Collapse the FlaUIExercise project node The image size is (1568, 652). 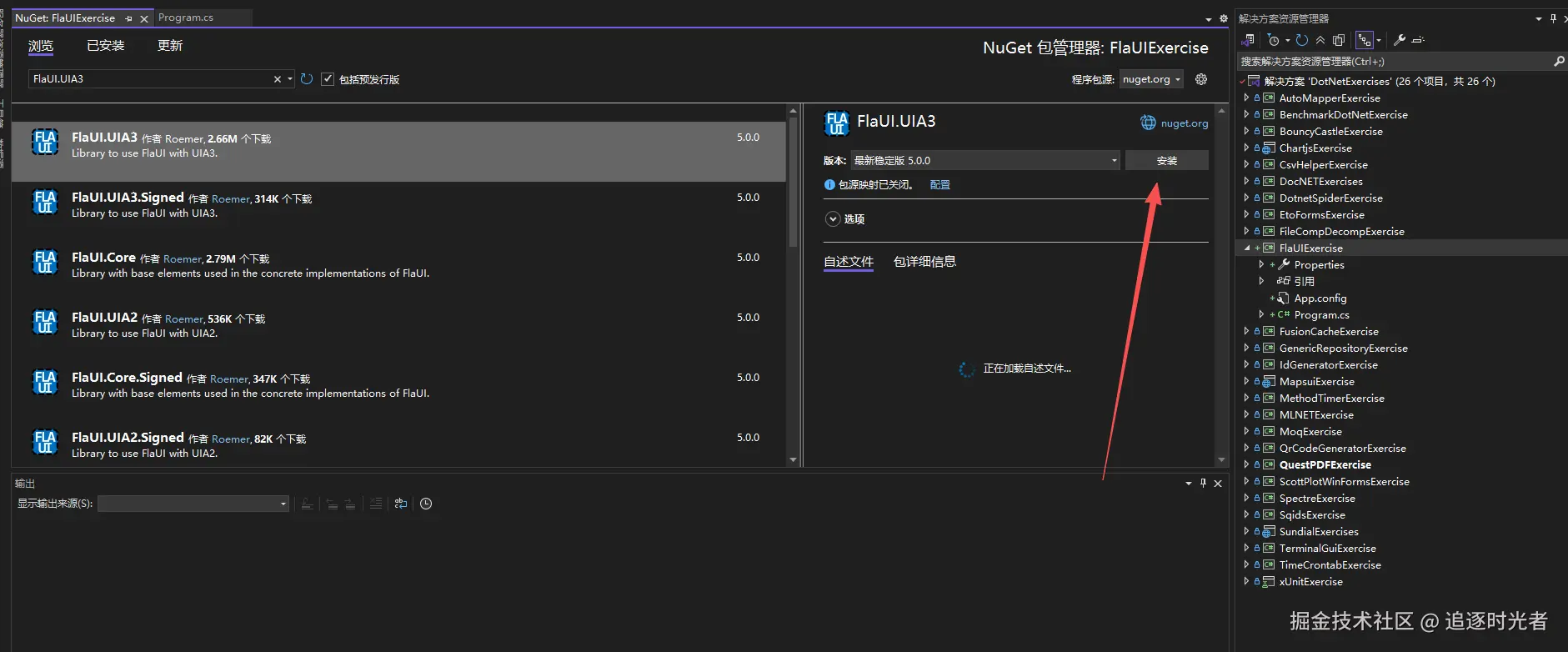tap(1247, 248)
